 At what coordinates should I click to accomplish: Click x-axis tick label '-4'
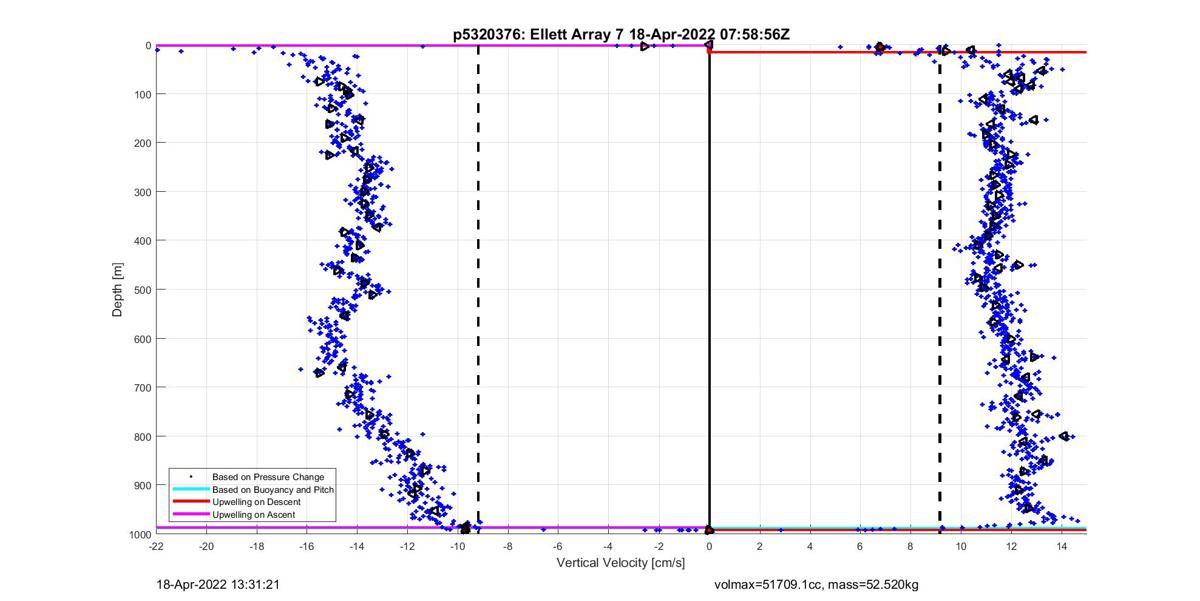coord(608,546)
